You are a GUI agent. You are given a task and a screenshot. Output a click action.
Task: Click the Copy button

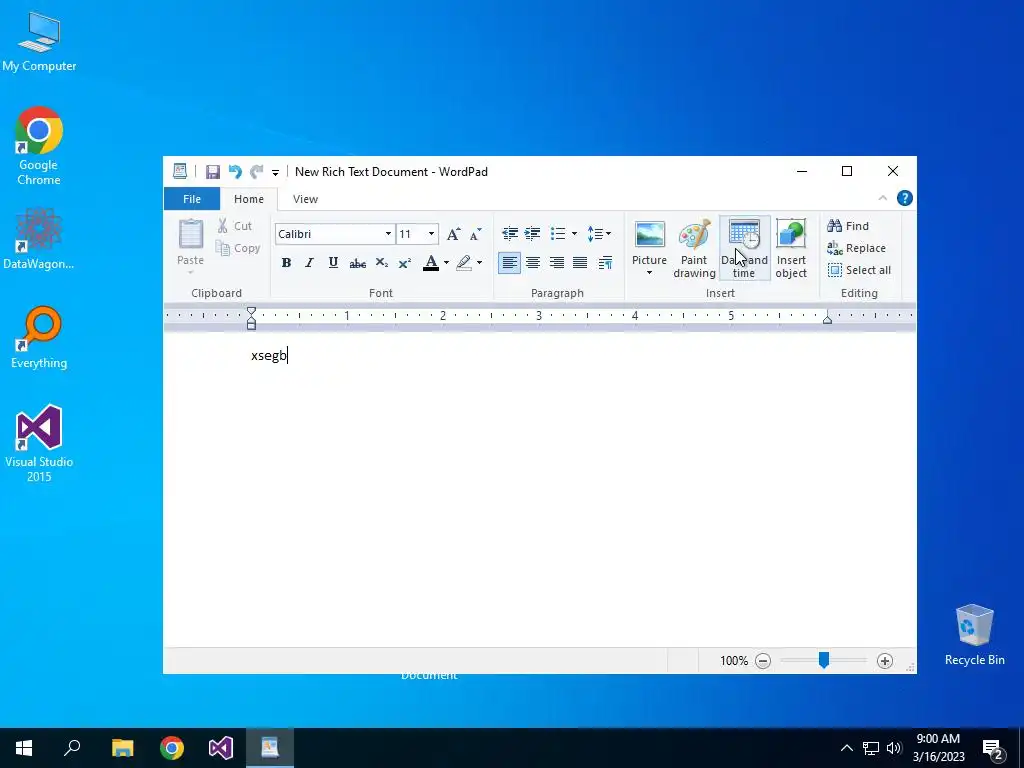[x=238, y=248]
